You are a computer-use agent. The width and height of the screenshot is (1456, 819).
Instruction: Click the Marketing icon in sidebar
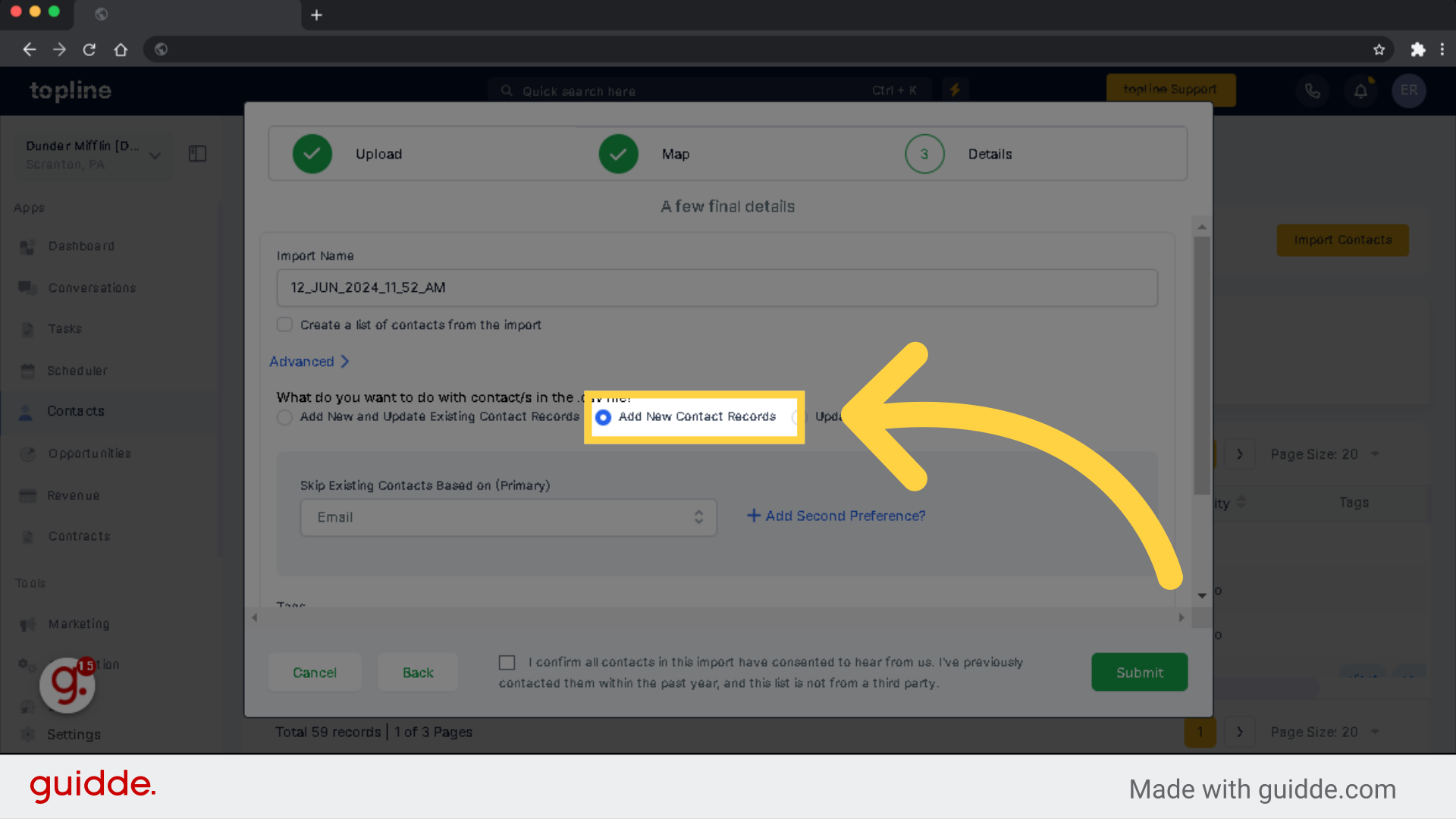tap(27, 623)
